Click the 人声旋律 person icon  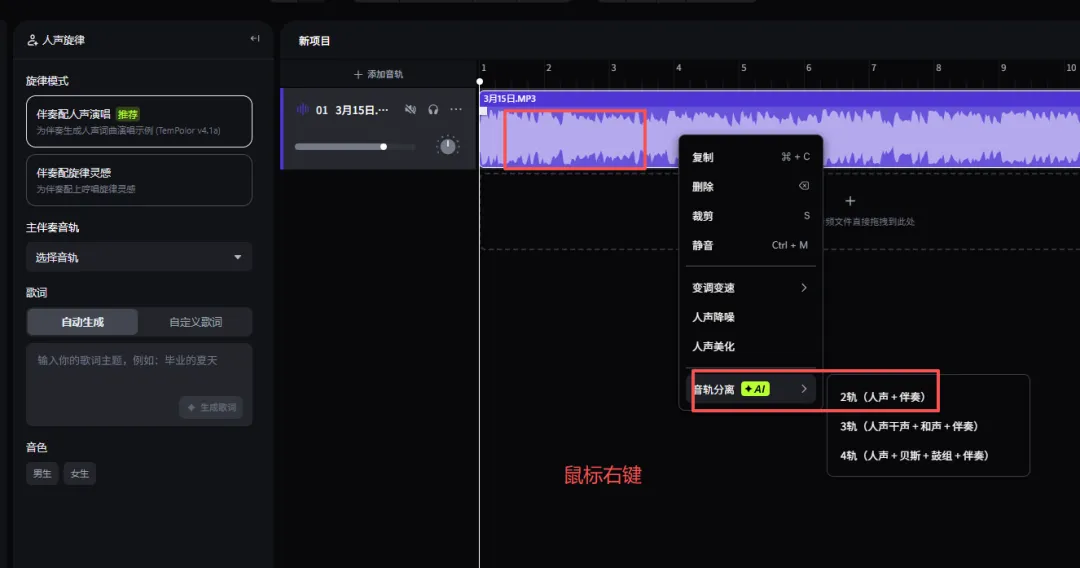tap(32, 40)
